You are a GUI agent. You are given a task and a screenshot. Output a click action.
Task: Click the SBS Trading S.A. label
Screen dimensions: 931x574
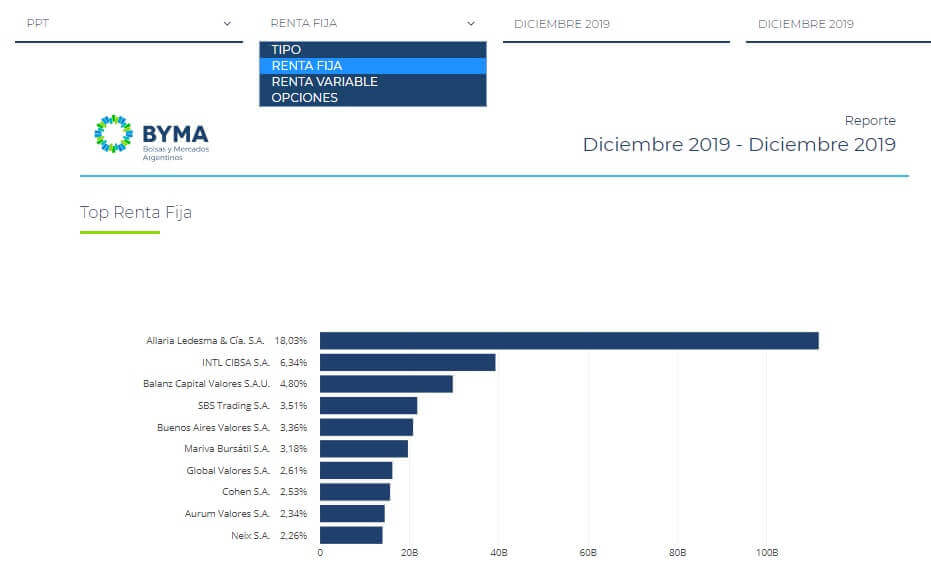point(234,406)
